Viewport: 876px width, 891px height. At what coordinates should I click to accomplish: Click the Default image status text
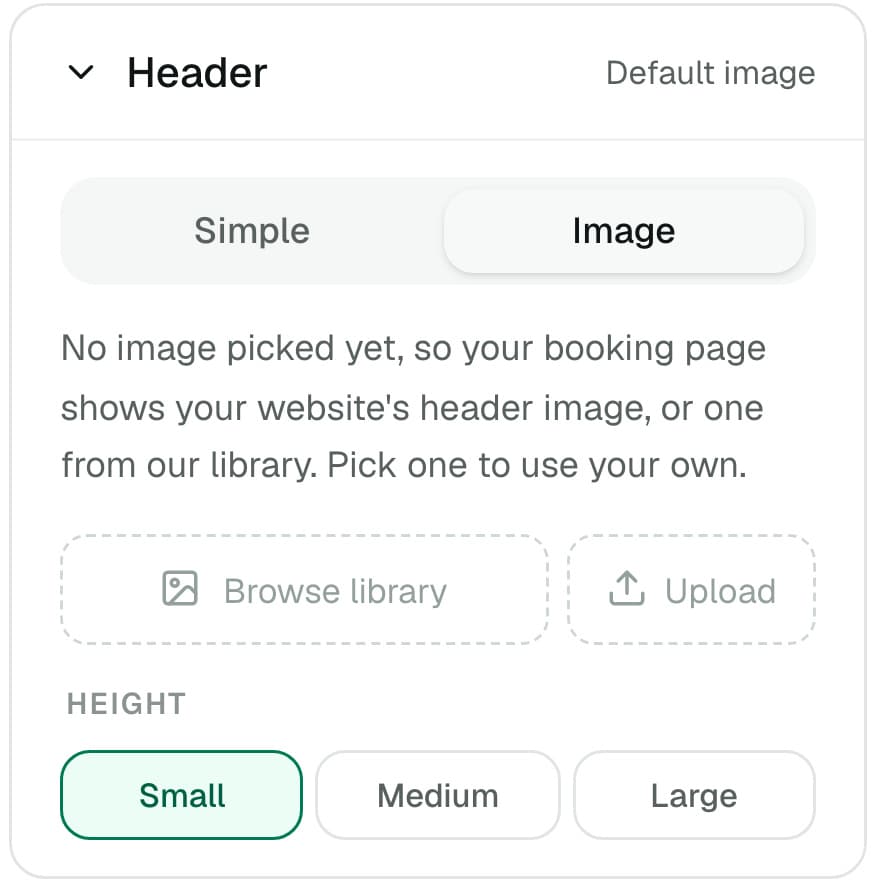click(711, 73)
